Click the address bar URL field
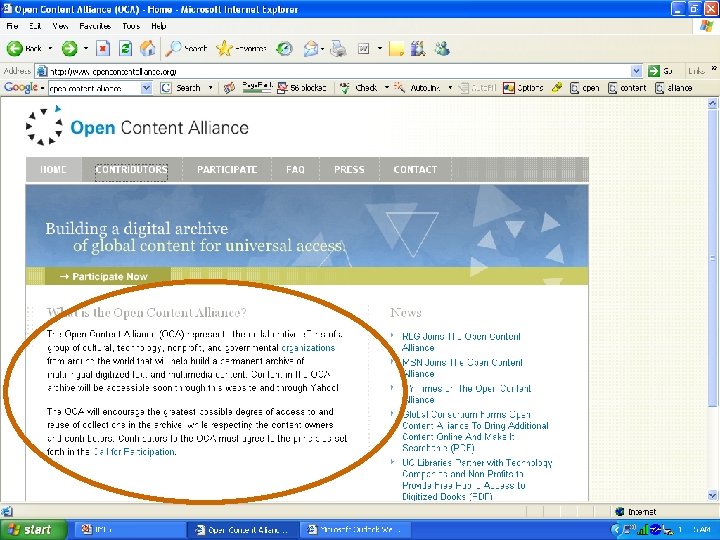 pos(339,71)
